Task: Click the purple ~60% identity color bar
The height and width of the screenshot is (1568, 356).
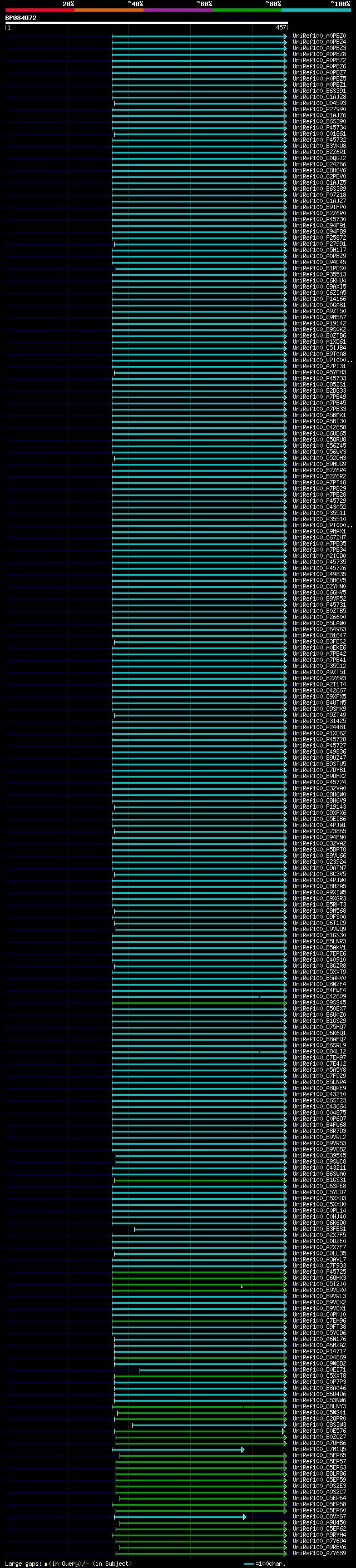Action: [177, 10]
